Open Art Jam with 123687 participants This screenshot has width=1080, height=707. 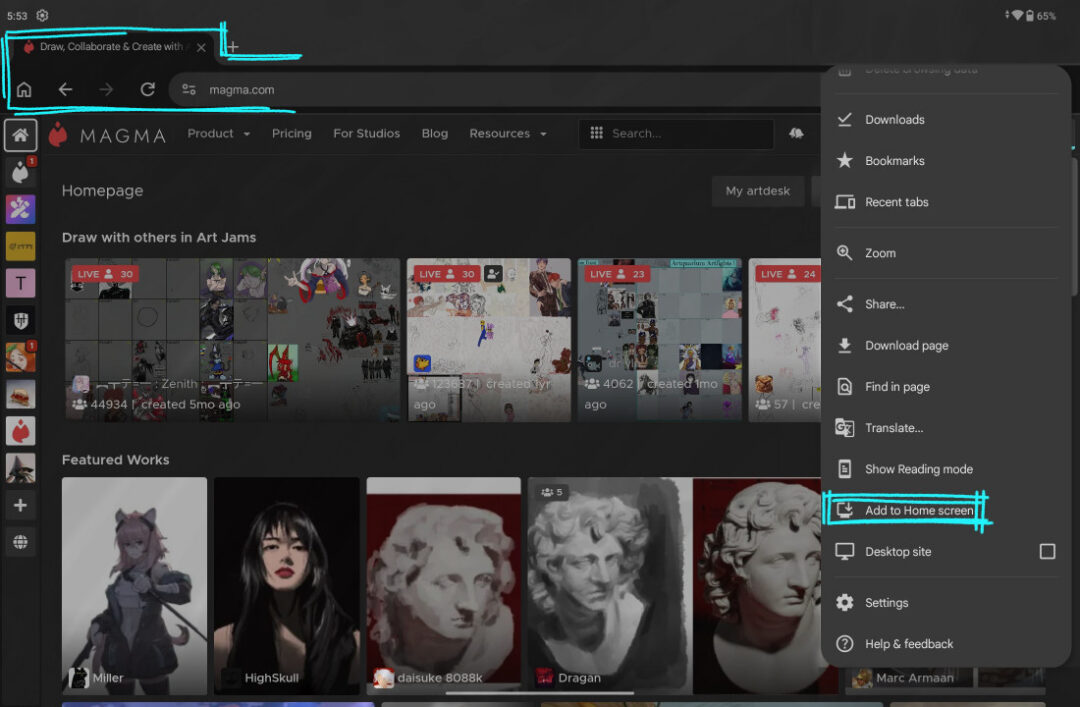click(x=488, y=340)
